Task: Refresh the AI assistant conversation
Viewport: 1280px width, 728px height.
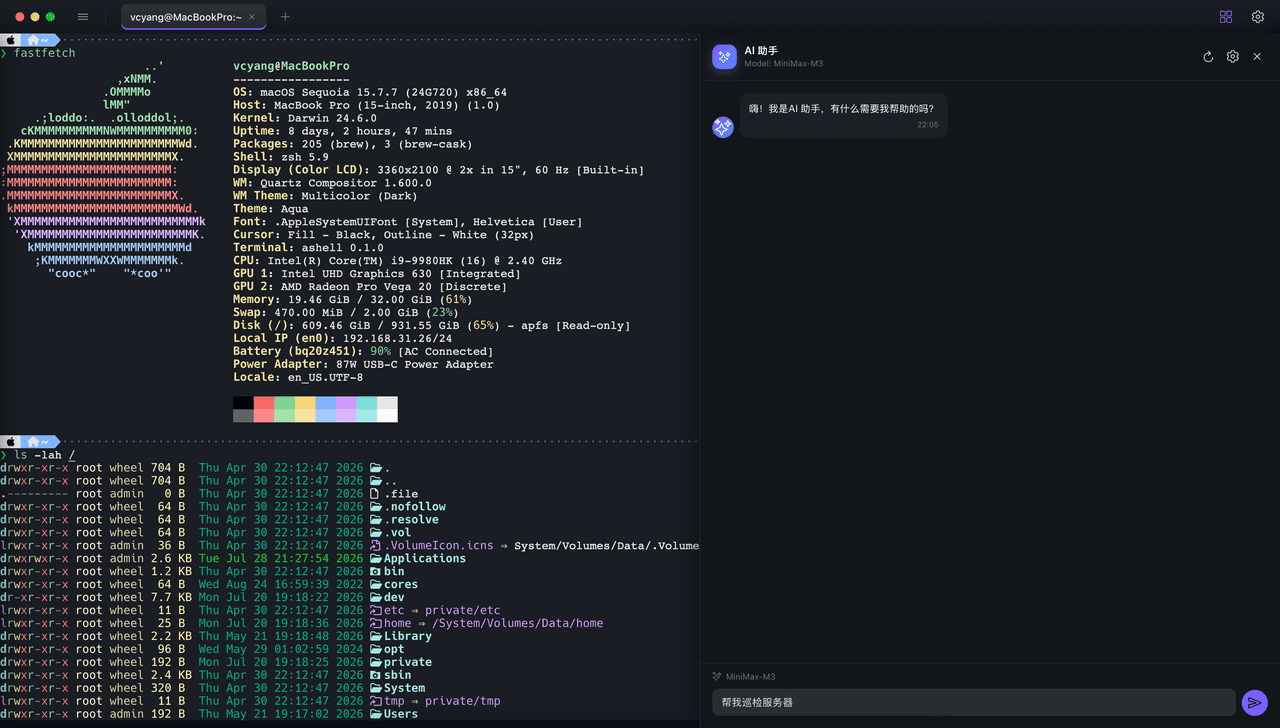Action: click(1208, 57)
